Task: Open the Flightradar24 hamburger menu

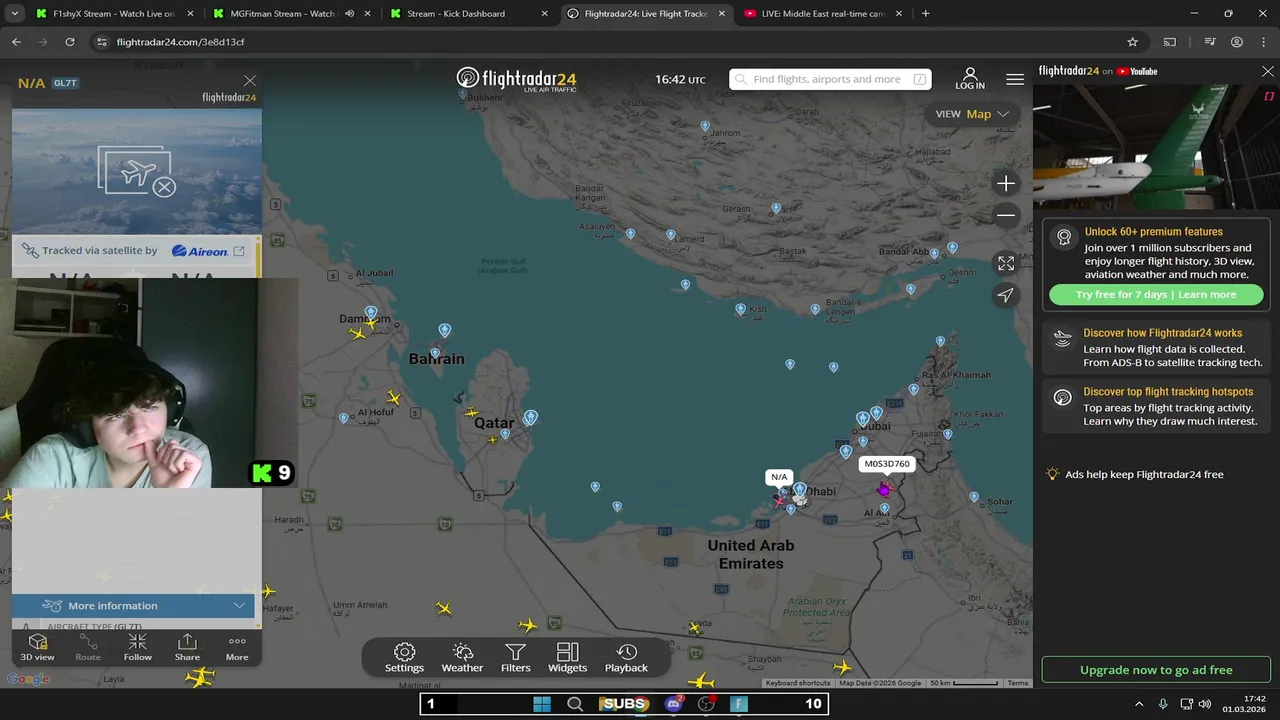Action: [1015, 79]
